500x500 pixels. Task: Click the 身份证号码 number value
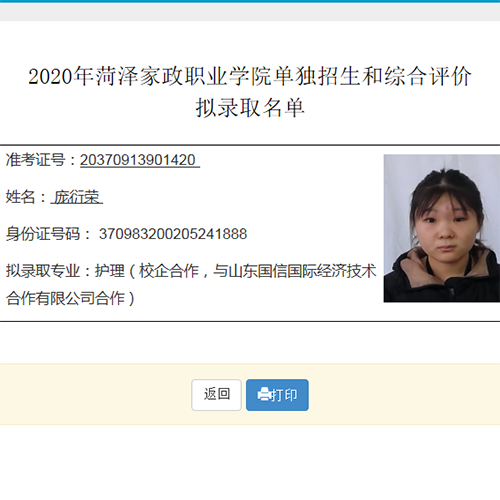click(x=173, y=234)
